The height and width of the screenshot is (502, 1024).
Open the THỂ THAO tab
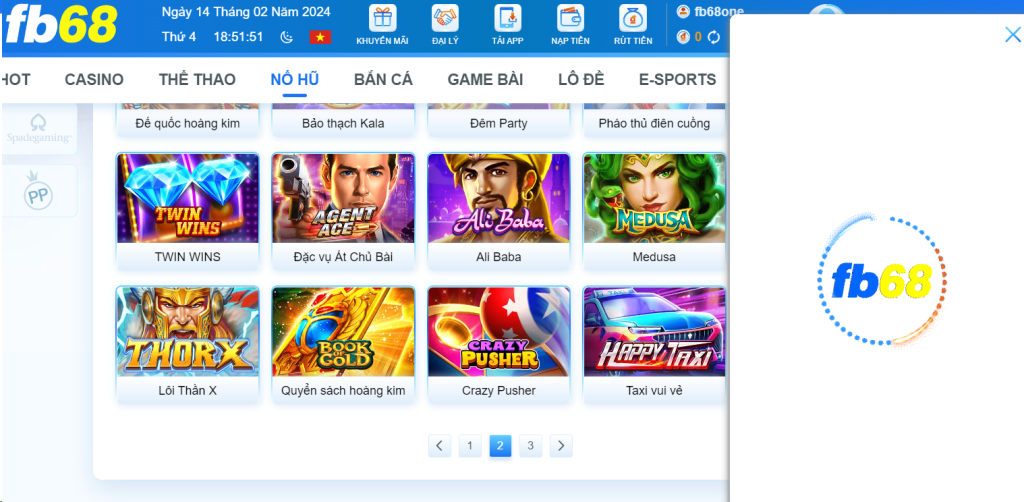click(197, 80)
